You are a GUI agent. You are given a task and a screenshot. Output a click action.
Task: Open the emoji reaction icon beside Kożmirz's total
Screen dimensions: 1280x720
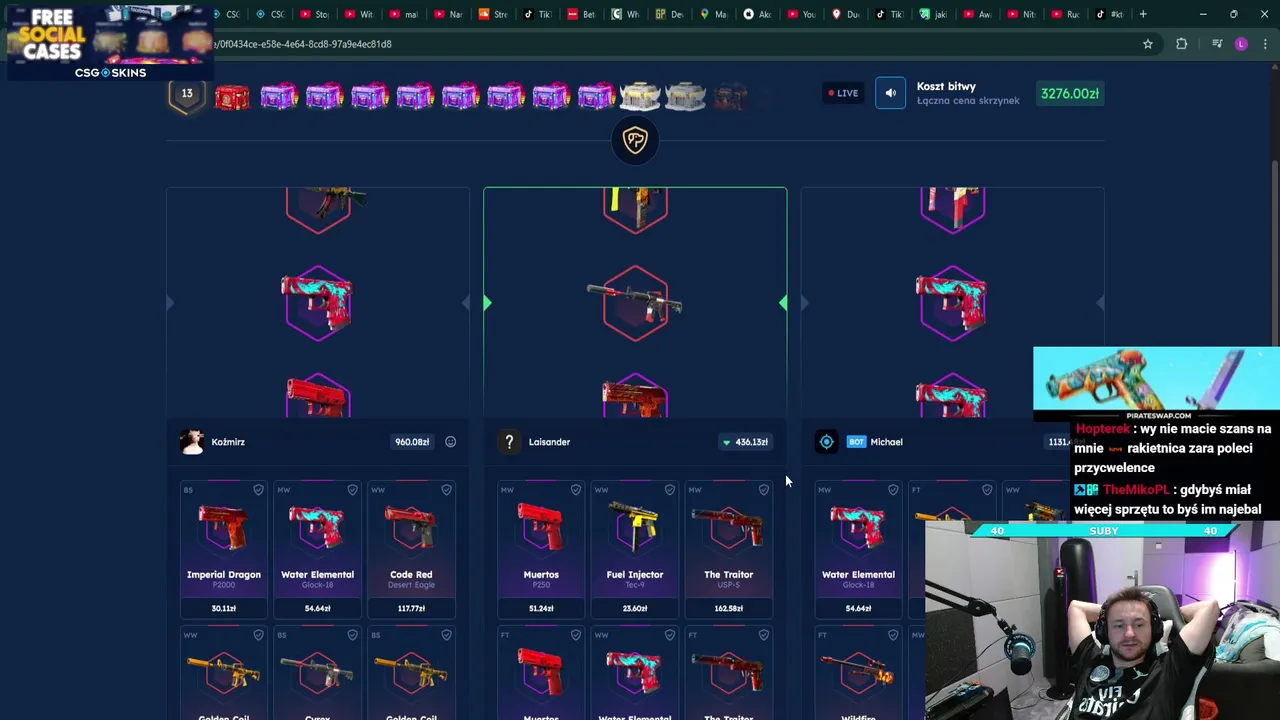pyautogui.click(x=450, y=442)
